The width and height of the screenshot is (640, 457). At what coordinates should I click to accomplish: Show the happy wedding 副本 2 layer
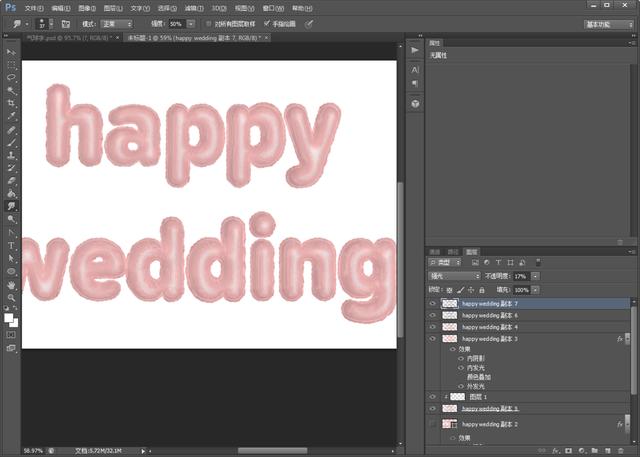(433, 424)
